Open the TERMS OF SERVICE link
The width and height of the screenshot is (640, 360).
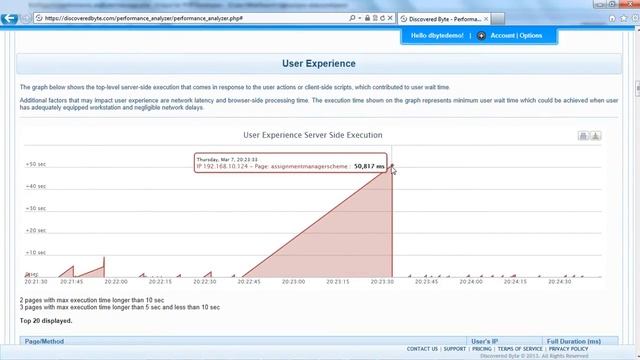pyautogui.click(x=520, y=349)
